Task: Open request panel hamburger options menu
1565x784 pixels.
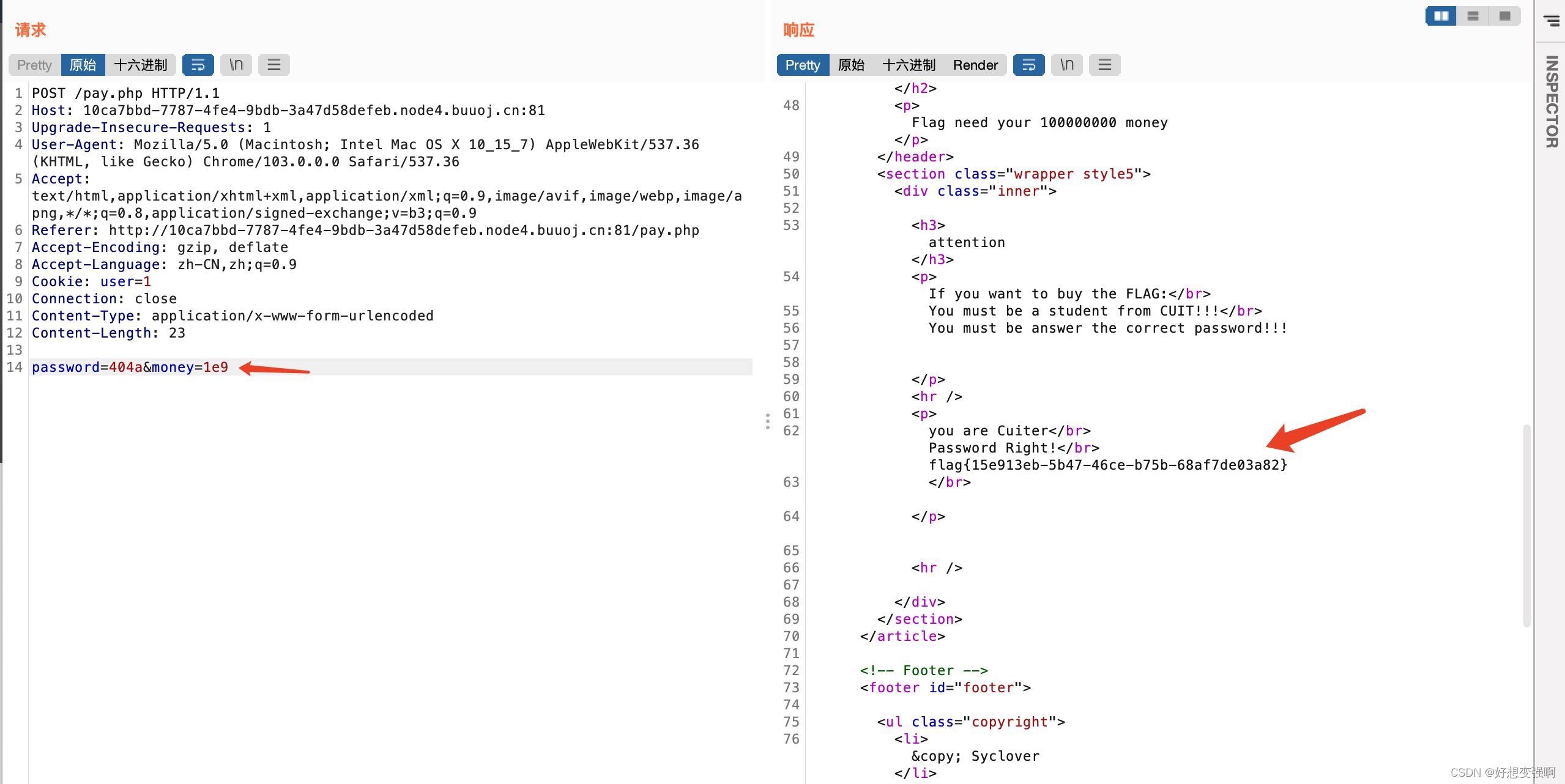Action: coord(274,65)
